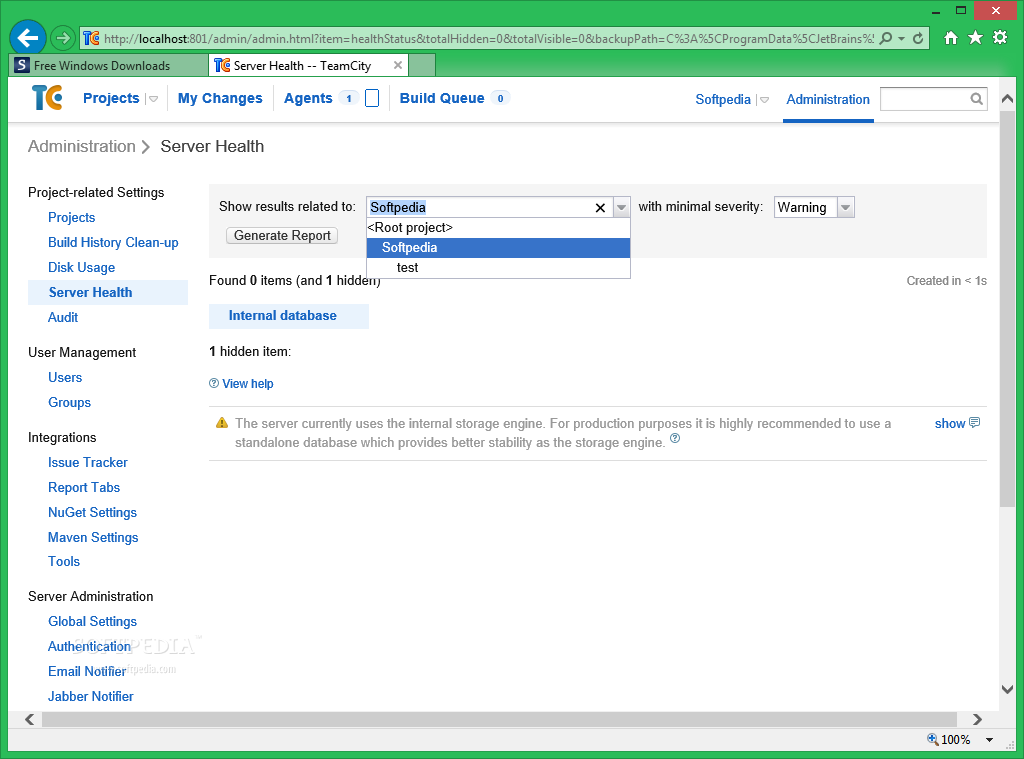This screenshot has width=1024, height=759.
Task: Click the Administration breadcrumb
Action: [82, 146]
